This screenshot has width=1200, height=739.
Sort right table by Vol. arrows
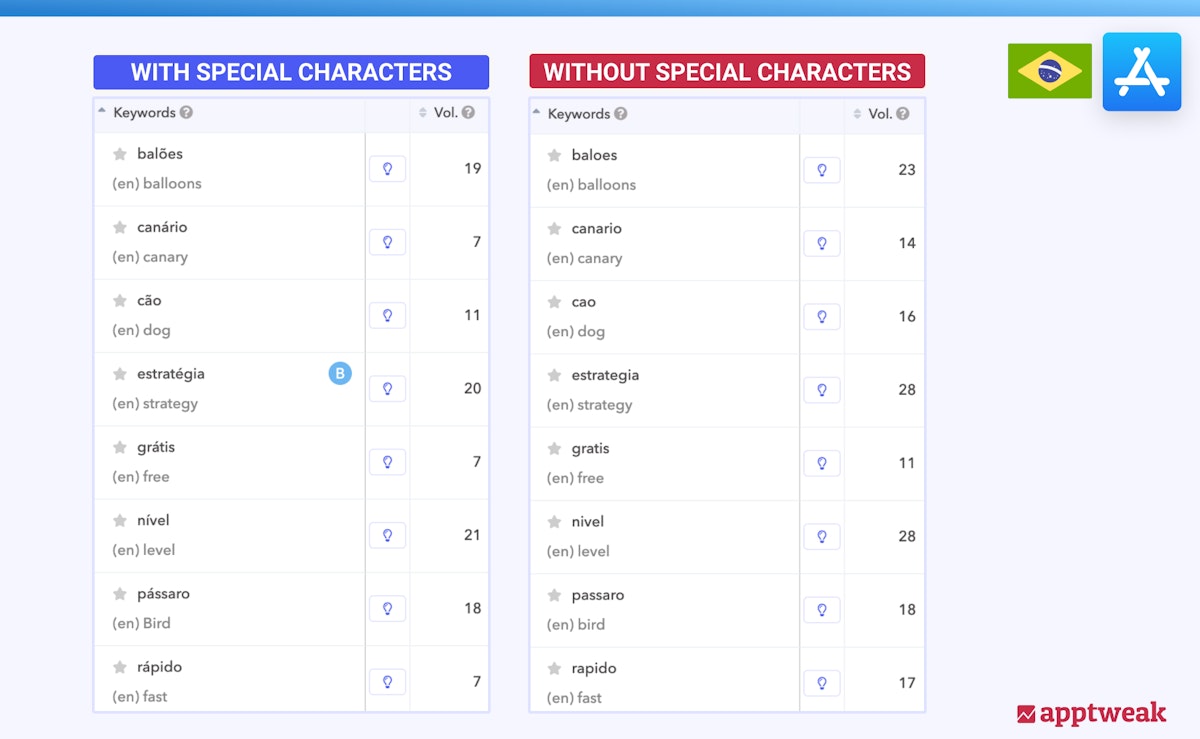click(x=857, y=114)
